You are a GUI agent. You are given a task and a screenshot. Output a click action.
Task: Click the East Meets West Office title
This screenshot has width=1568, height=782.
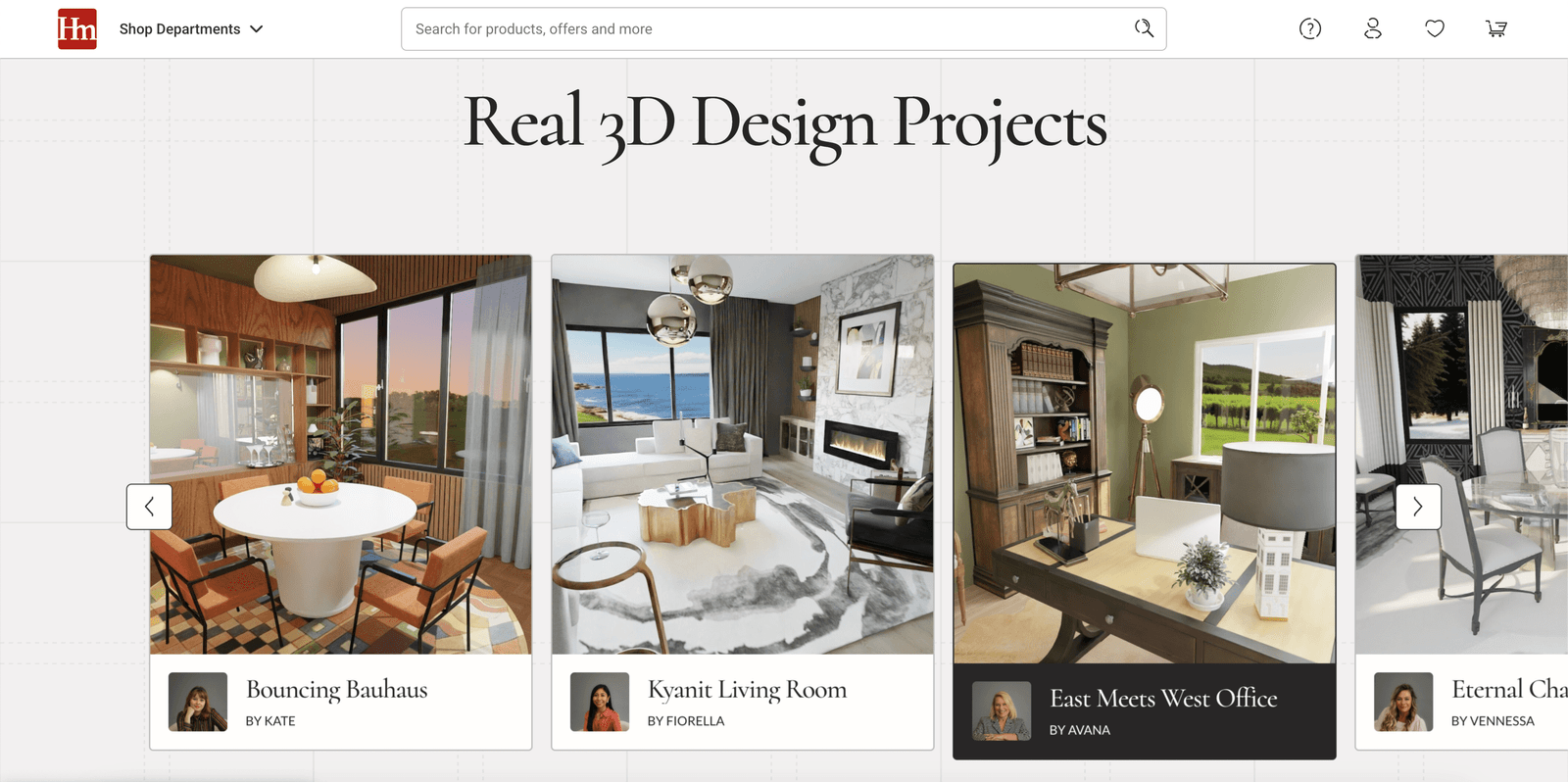[1163, 699]
